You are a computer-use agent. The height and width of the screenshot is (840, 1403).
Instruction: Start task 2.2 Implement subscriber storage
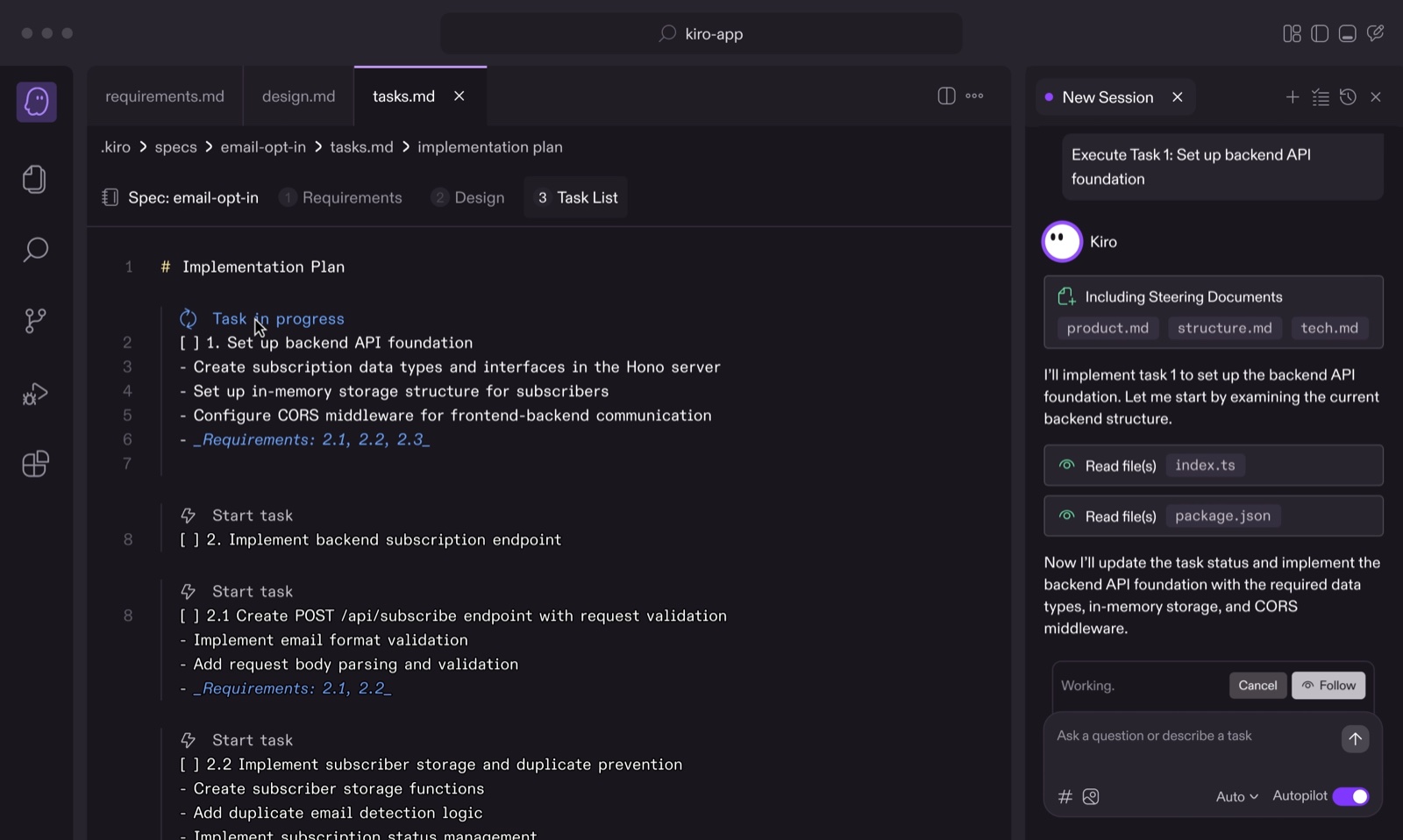point(237,740)
